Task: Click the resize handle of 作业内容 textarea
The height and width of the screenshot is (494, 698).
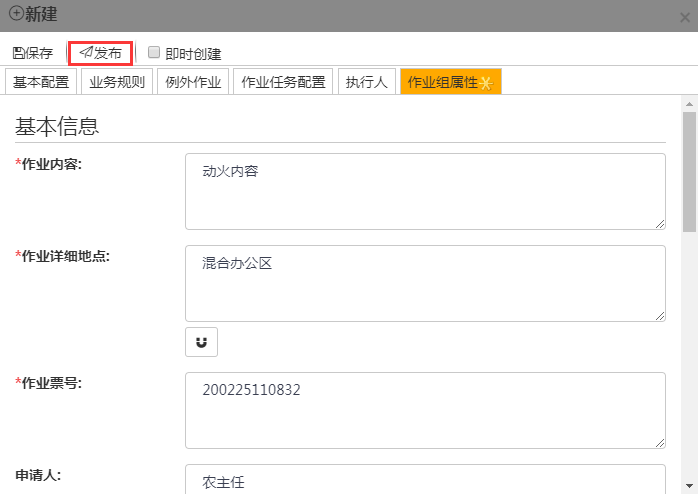Action: pyautogui.click(x=660, y=224)
